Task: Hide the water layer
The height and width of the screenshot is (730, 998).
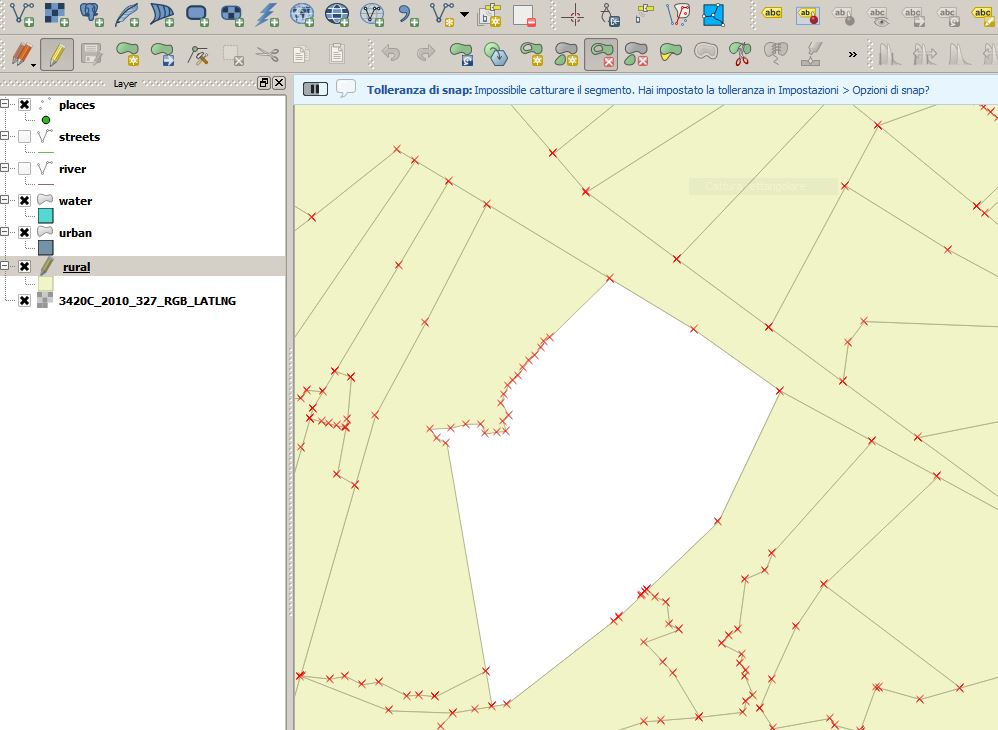Action: (x=25, y=200)
